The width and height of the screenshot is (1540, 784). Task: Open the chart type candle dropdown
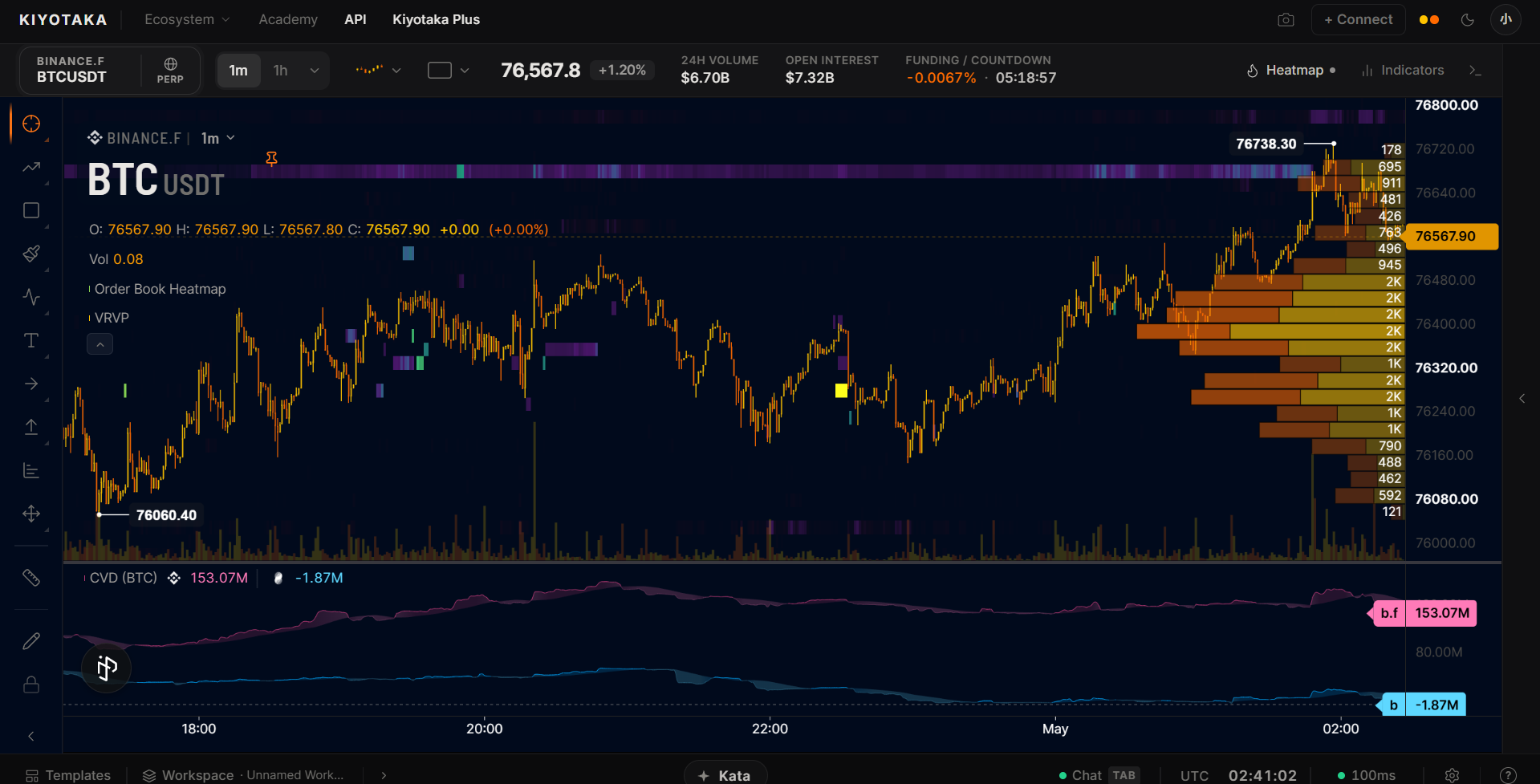point(378,71)
